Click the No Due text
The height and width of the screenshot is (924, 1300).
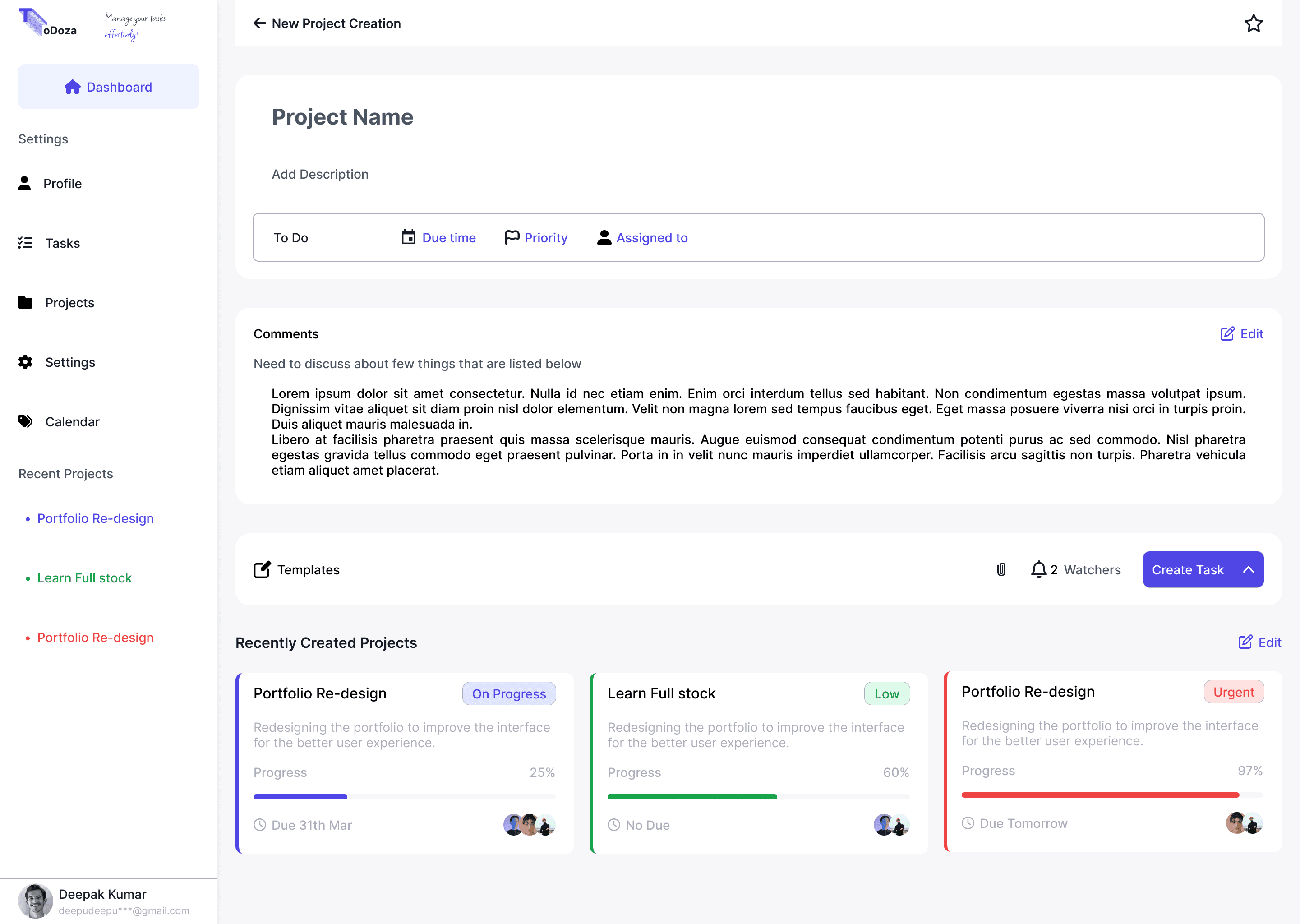[x=648, y=825]
